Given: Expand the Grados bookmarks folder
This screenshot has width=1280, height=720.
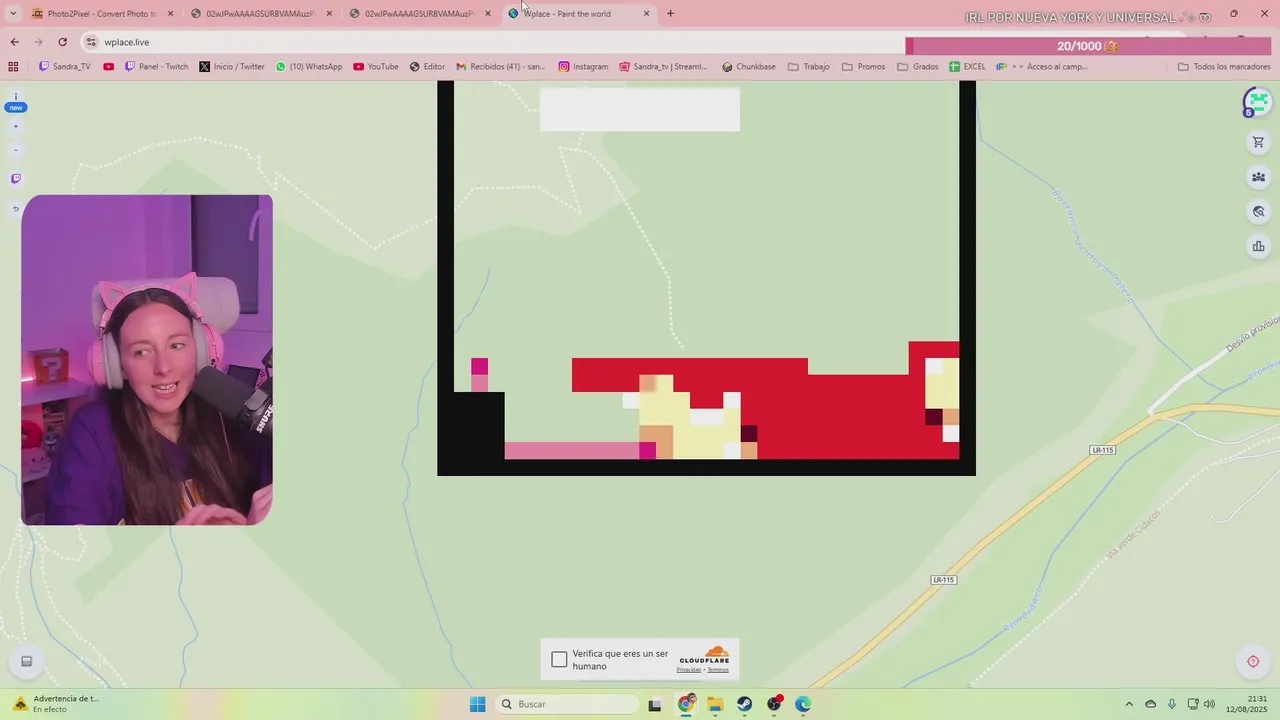Looking at the screenshot, I should tap(918, 67).
